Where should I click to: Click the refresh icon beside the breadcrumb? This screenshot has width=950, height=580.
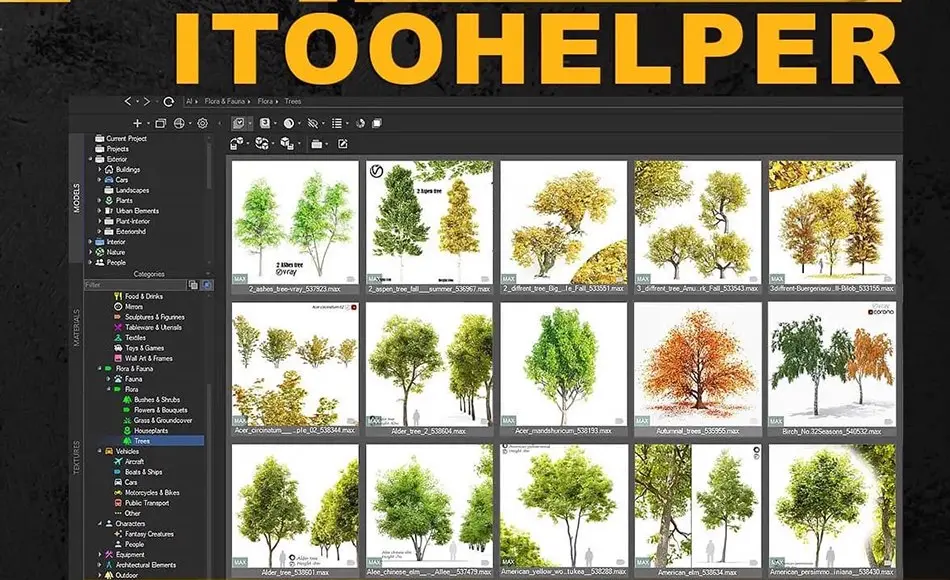(169, 101)
